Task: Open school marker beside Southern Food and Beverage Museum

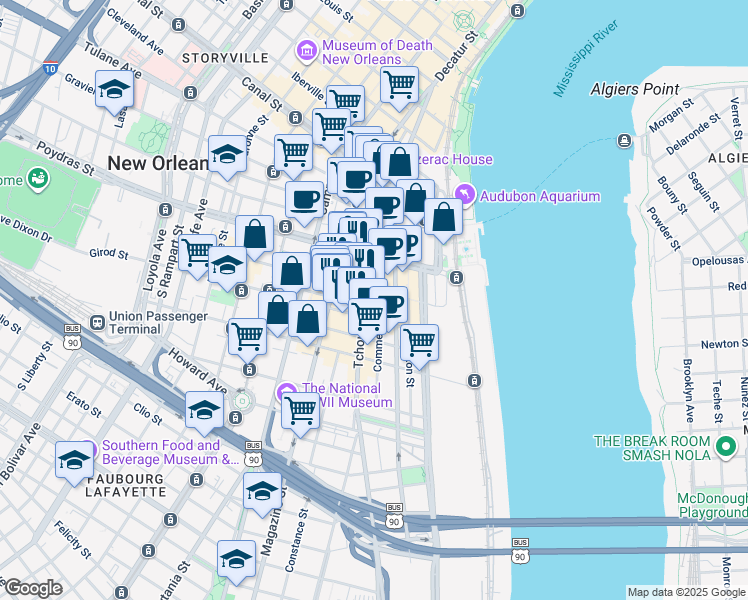Action: click(74, 463)
